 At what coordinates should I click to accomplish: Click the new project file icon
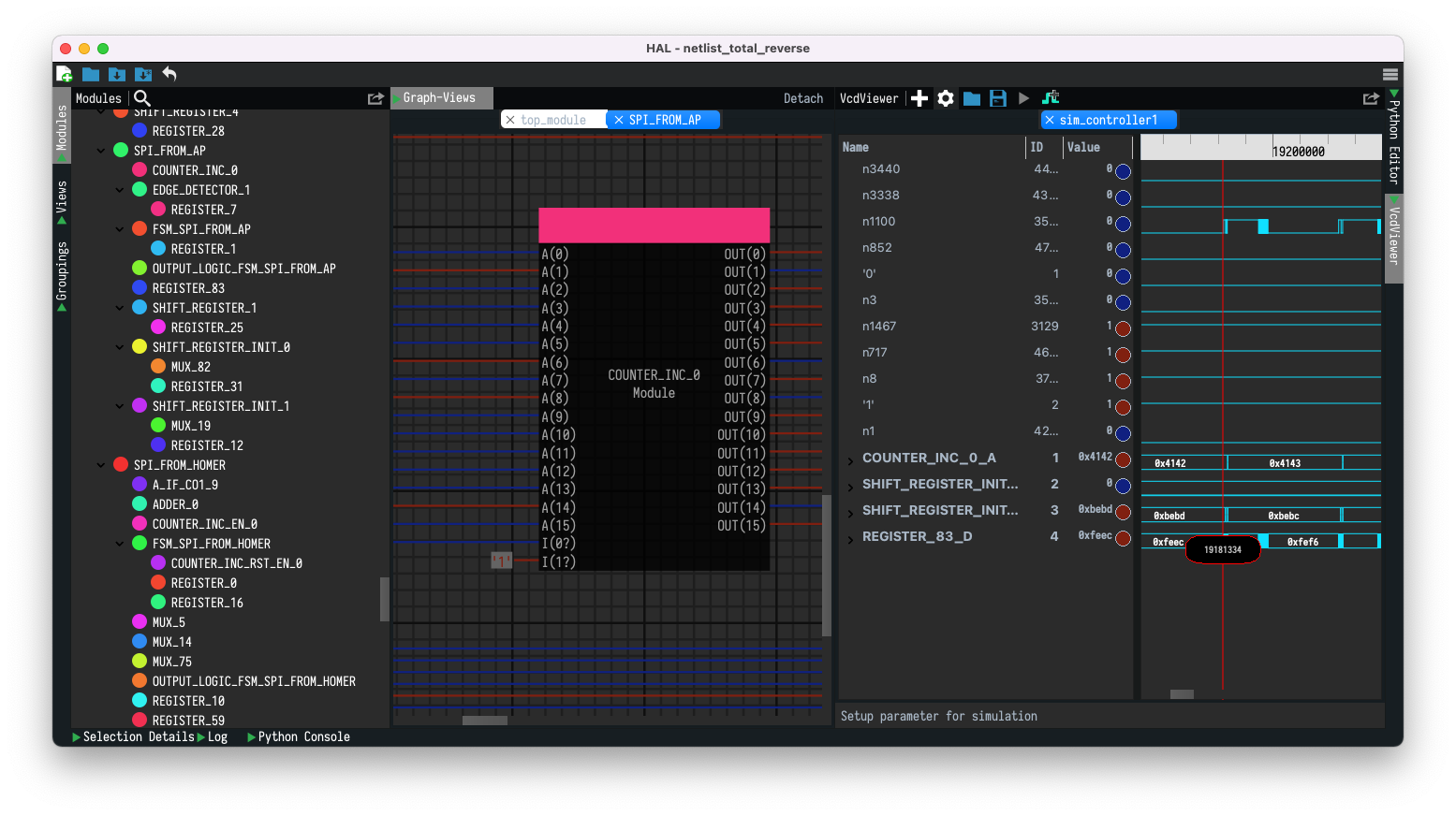[65, 74]
